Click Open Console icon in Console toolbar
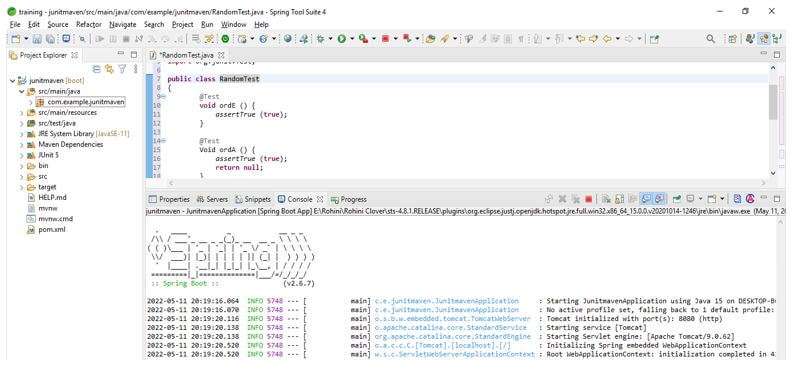 pos(712,199)
